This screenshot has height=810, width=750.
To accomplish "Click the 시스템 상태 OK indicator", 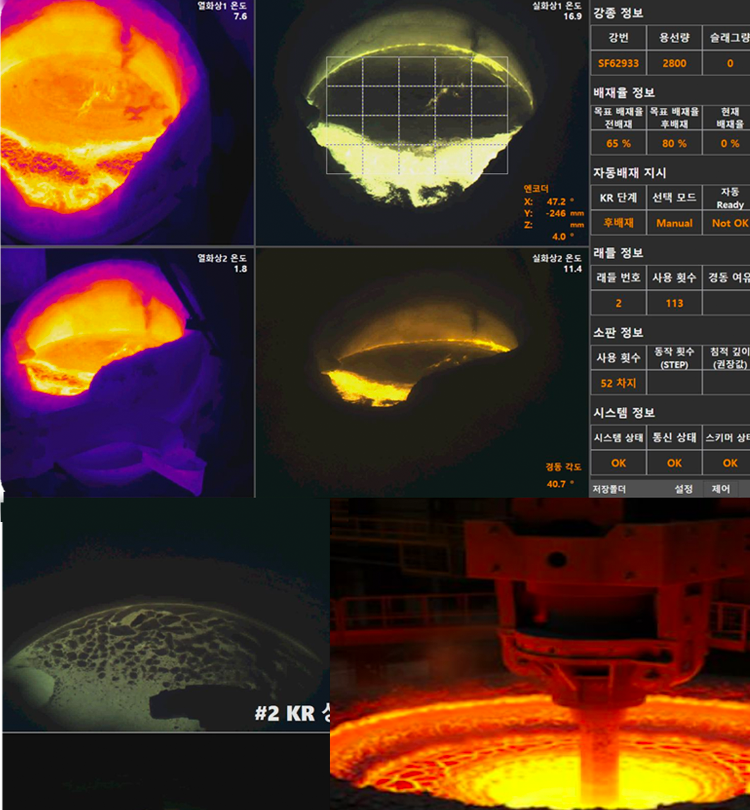I will coord(619,463).
